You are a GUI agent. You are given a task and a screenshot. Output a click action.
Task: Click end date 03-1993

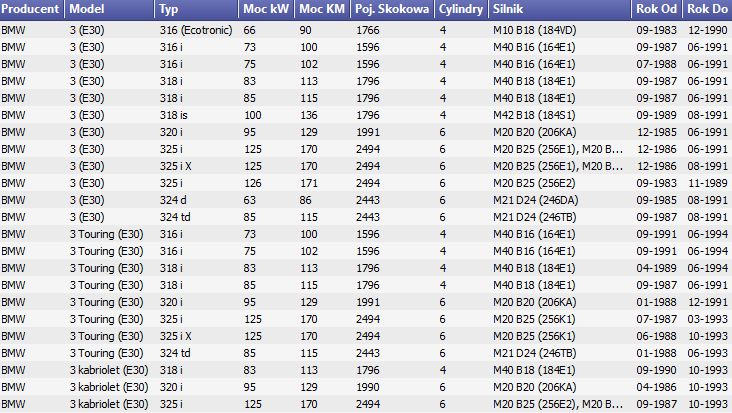pyautogui.click(x=707, y=319)
